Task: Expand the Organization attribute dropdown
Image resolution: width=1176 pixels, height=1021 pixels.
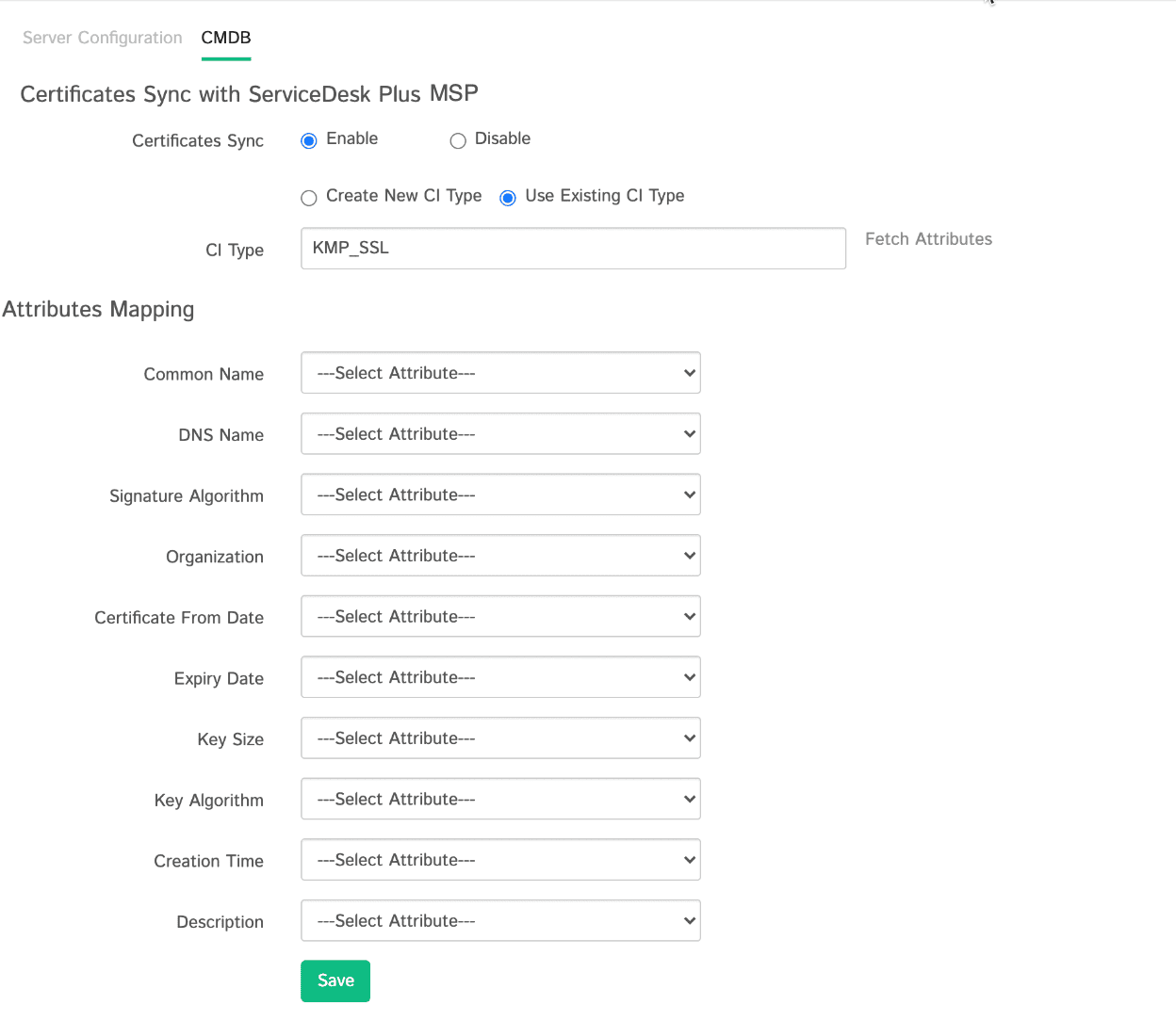Action: pyautogui.click(x=500, y=556)
